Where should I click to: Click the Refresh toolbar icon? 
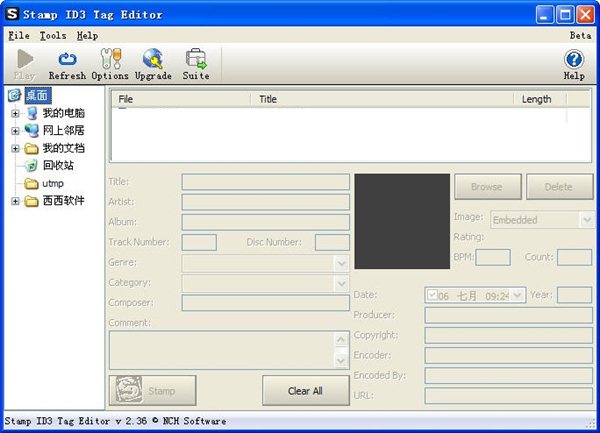tap(67, 60)
